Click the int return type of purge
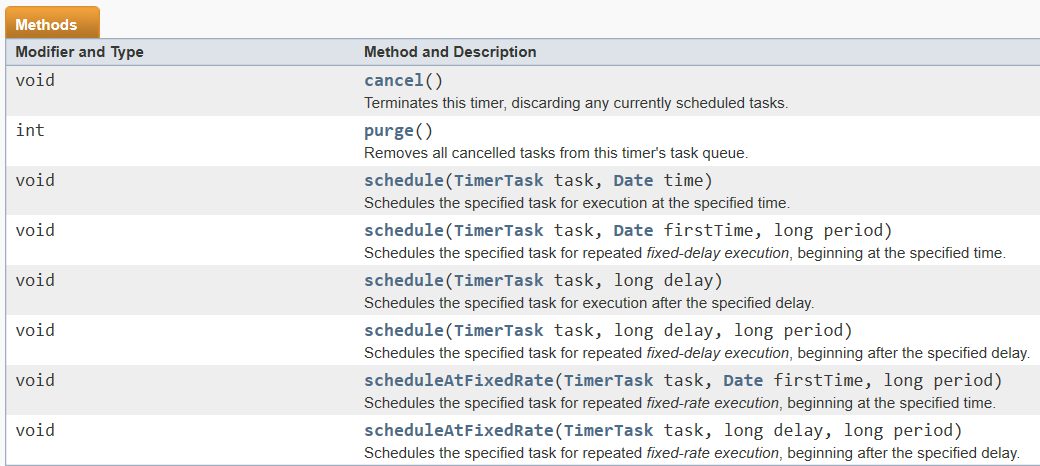Viewport: 1040px width, 466px height. click(x=30, y=131)
